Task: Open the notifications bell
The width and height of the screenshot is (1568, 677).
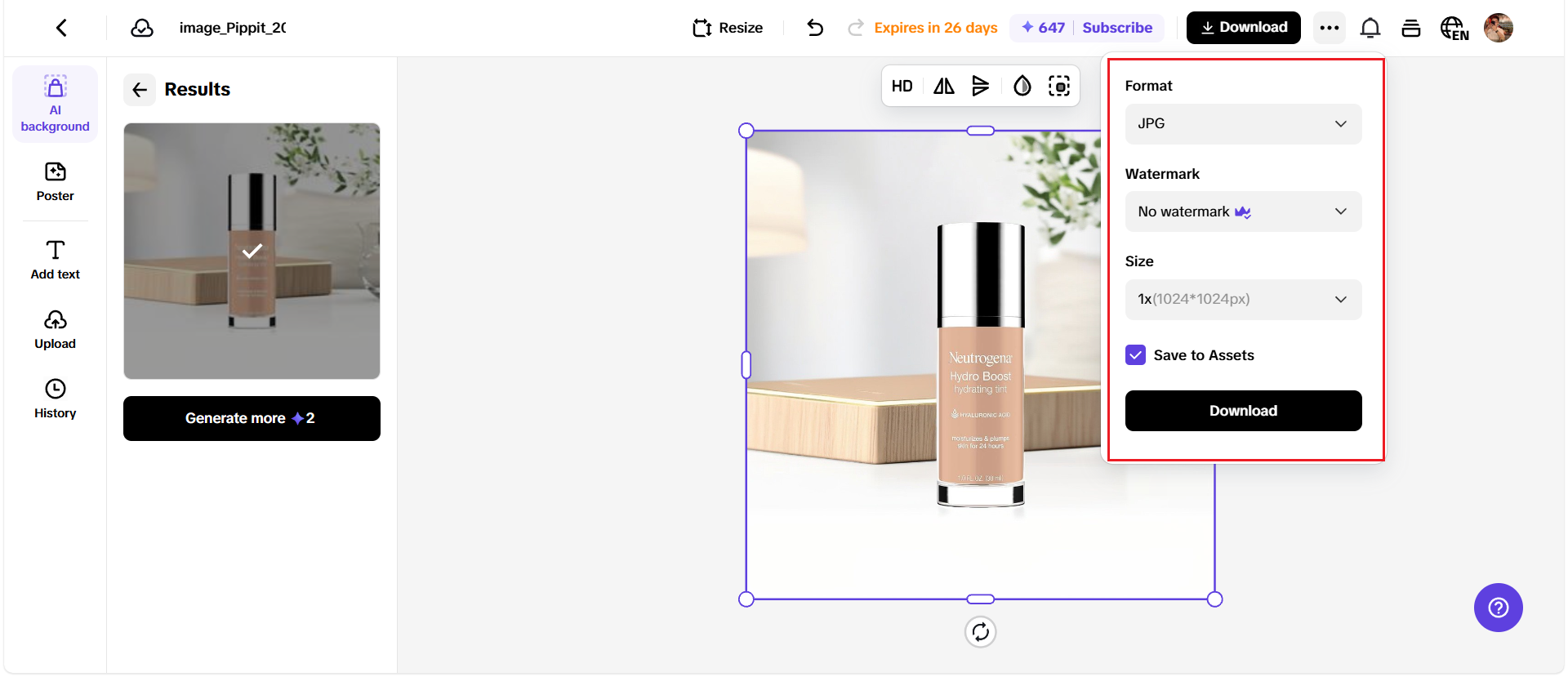Action: pos(1370,29)
